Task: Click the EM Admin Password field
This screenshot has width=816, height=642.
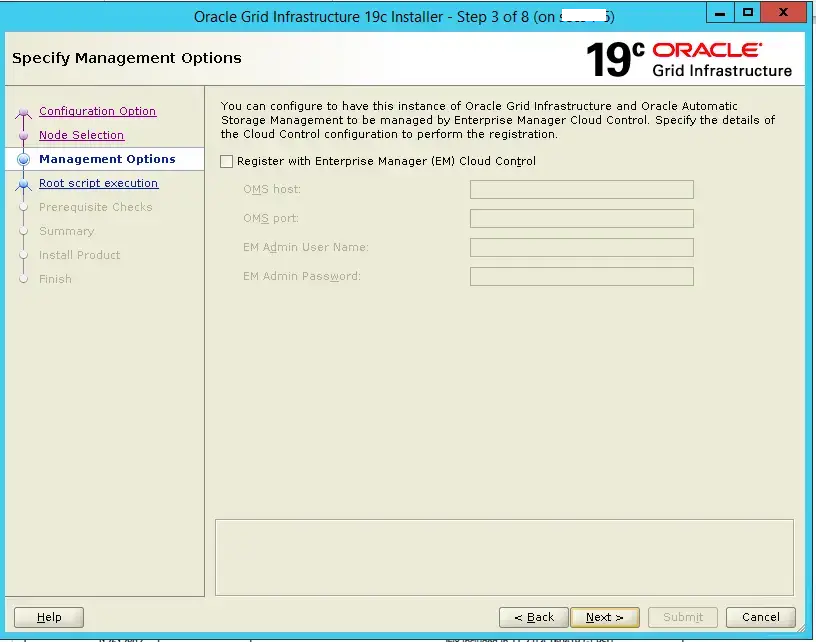Action: (581, 277)
